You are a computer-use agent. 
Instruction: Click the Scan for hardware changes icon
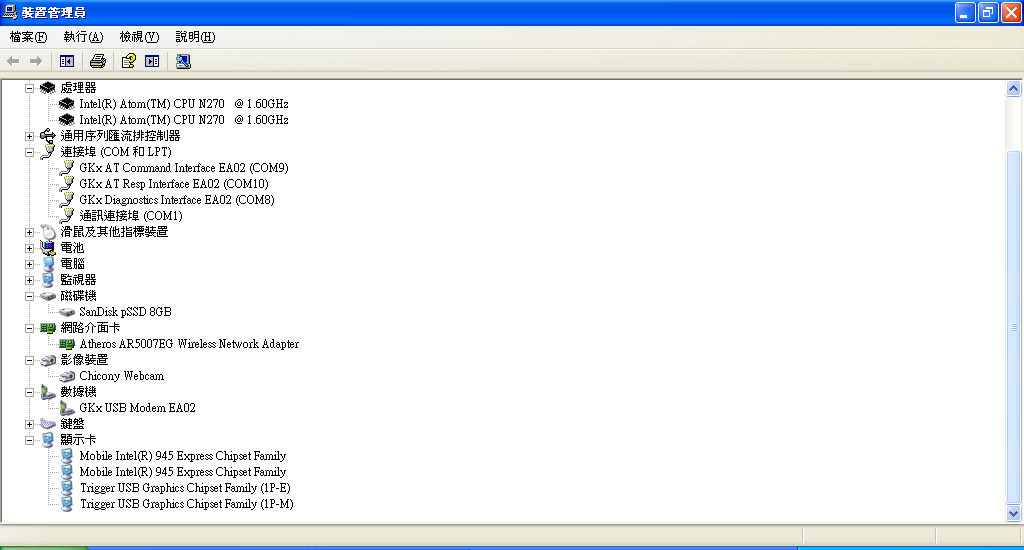[x=184, y=61]
